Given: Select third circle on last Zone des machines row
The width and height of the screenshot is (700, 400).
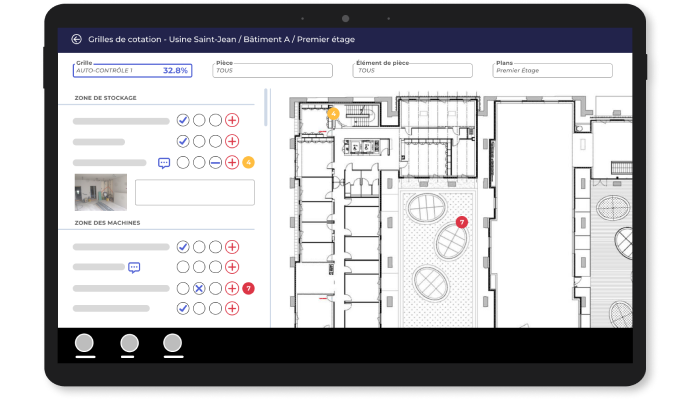Looking at the screenshot, I should (x=215, y=308).
